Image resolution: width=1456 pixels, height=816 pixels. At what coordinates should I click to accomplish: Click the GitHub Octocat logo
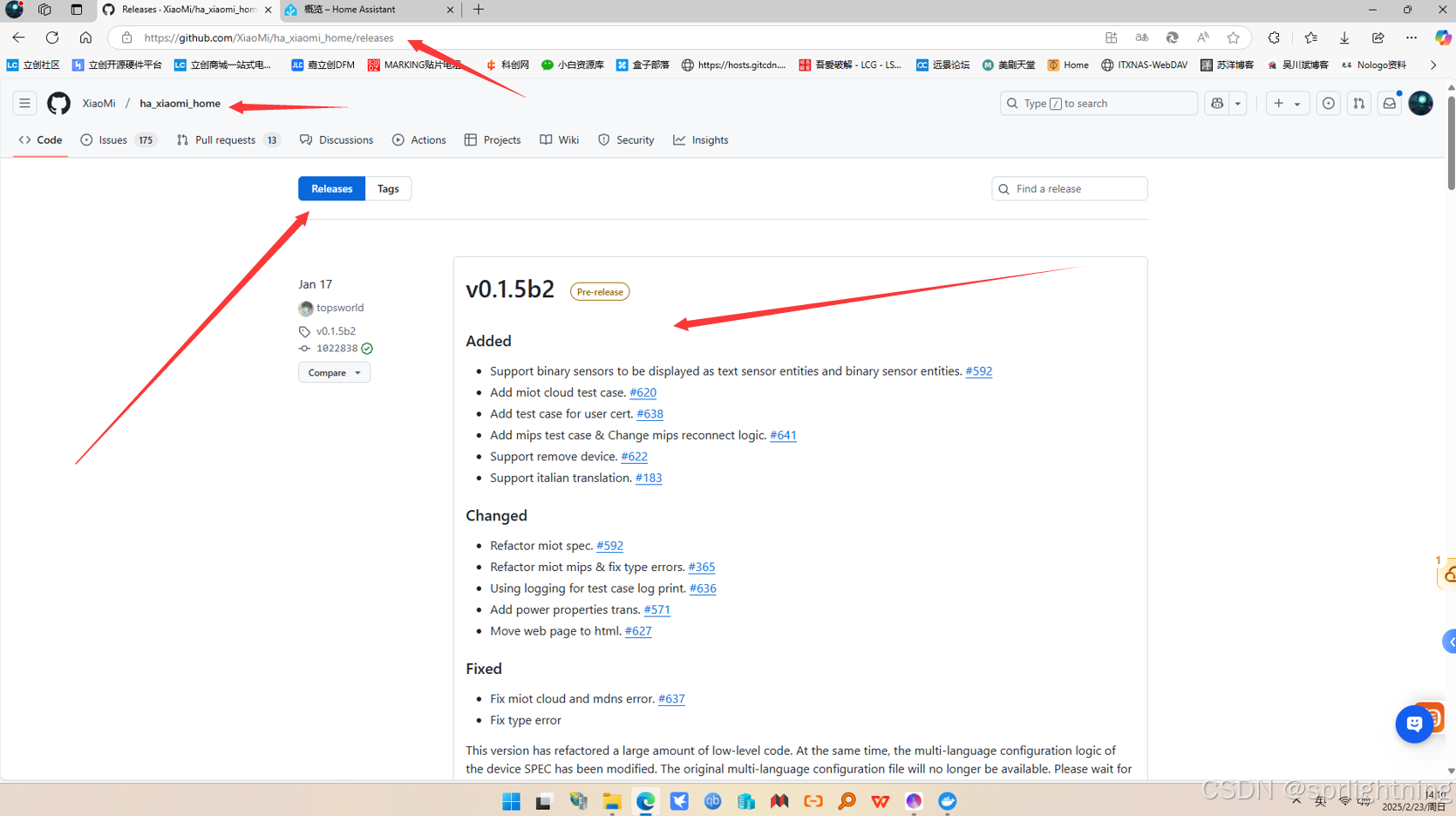pos(58,103)
